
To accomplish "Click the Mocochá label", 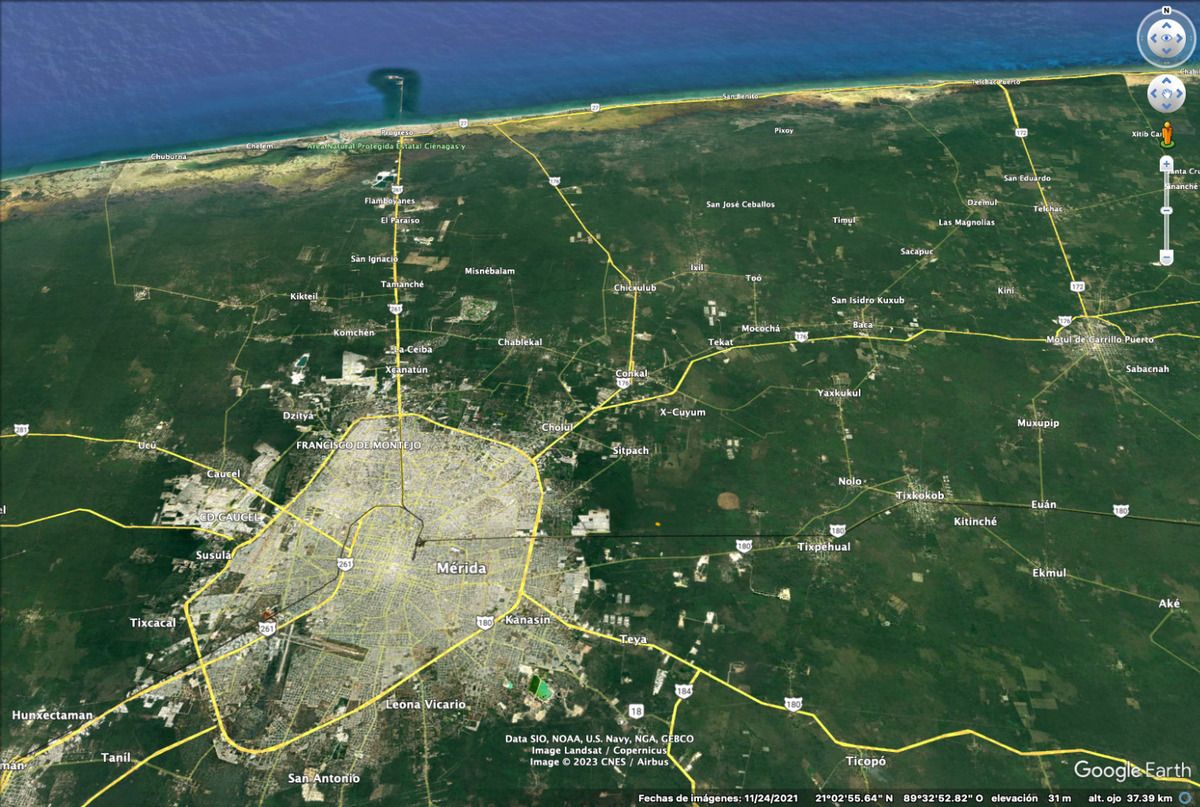I will click(760, 328).
